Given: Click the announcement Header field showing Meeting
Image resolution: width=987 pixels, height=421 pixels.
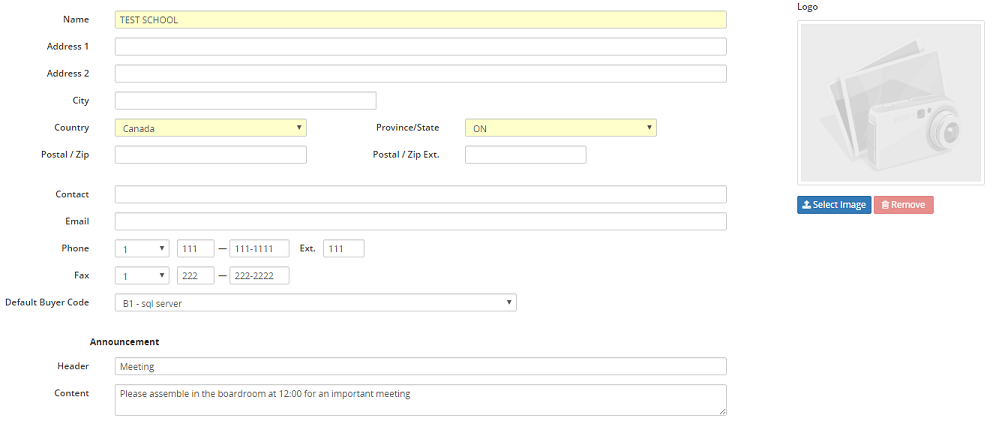Looking at the screenshot, I should pos(420,366).
